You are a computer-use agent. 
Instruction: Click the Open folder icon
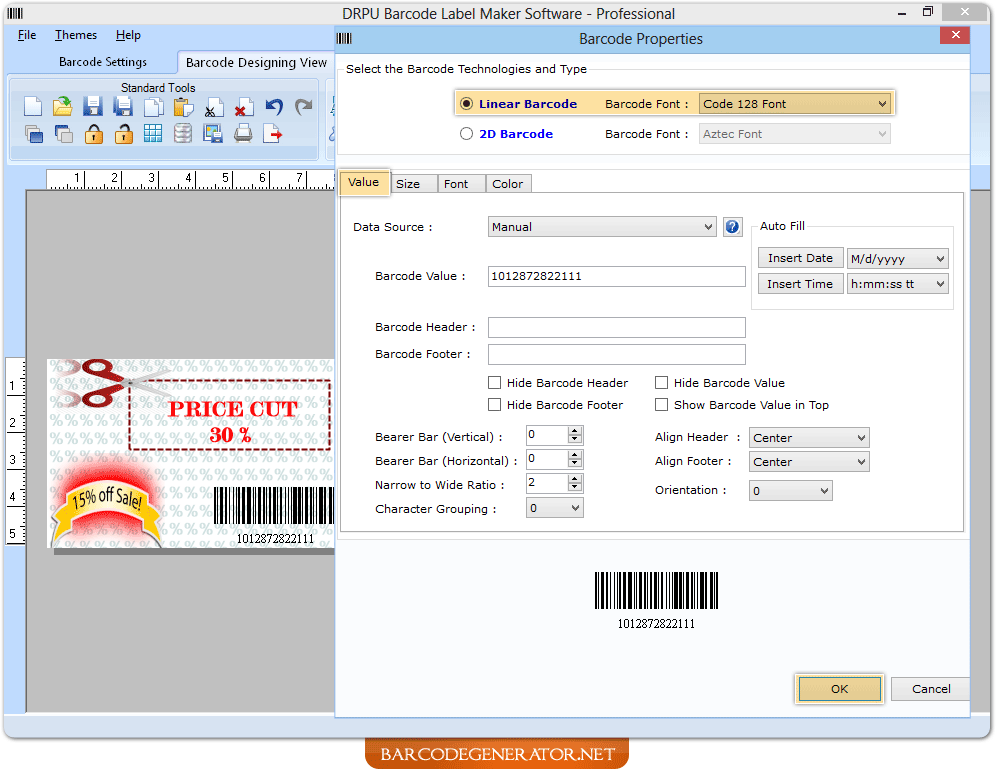(x=63, y=107)
